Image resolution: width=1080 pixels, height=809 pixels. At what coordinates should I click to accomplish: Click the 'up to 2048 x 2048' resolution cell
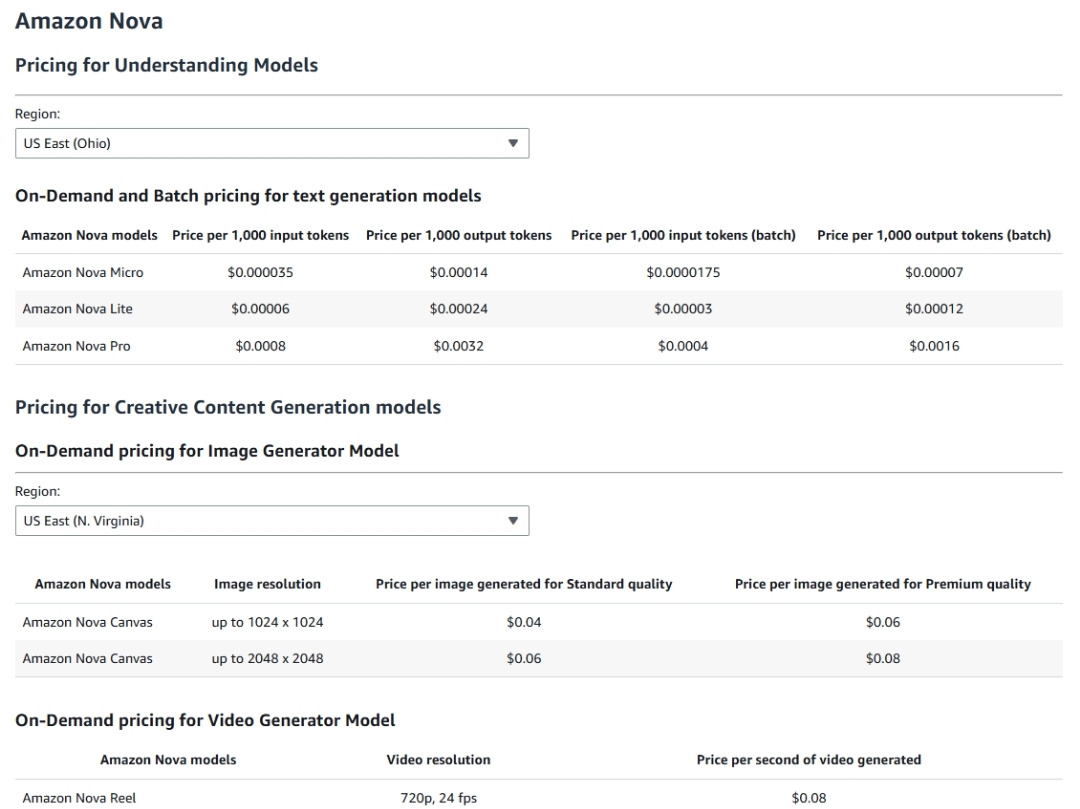tap(267, 659)
